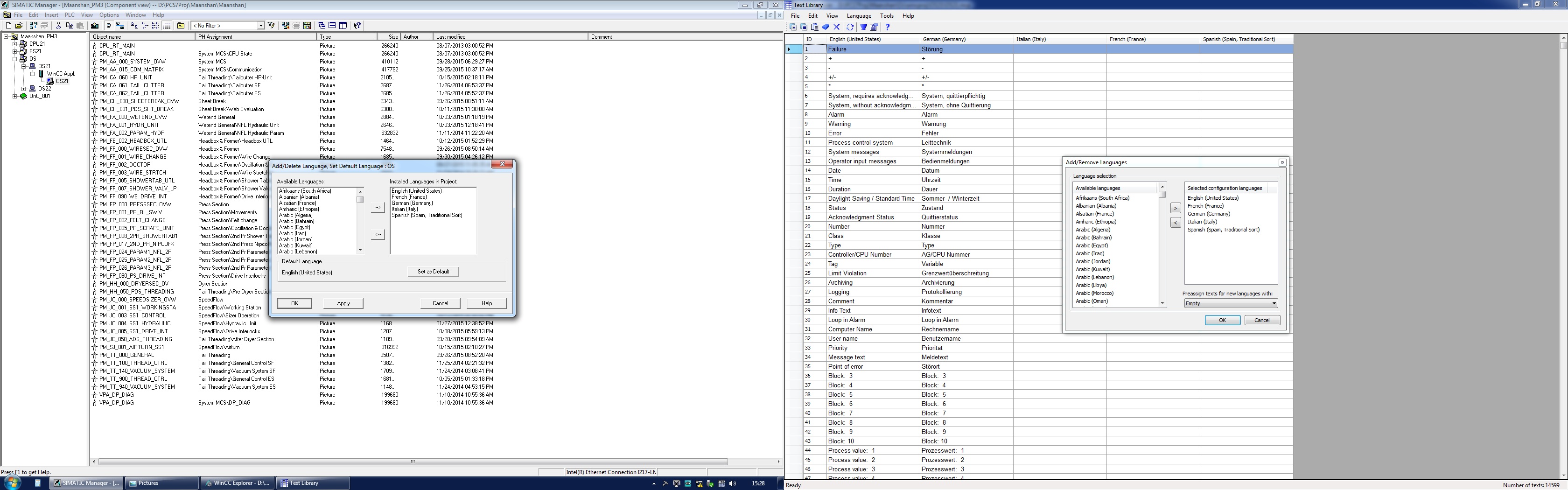The width and height of the screenshot is (1568, 490).
Task: Open WinCC Explorer from the taskbar
Action: (238, 483)
